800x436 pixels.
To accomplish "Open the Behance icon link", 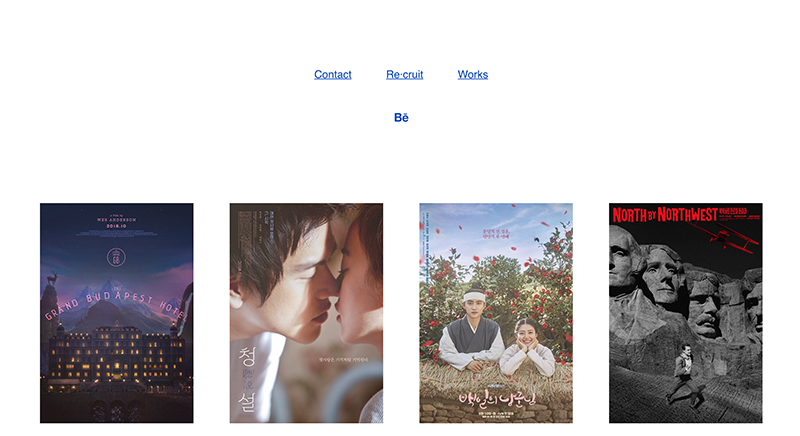I will pos(401,117).
